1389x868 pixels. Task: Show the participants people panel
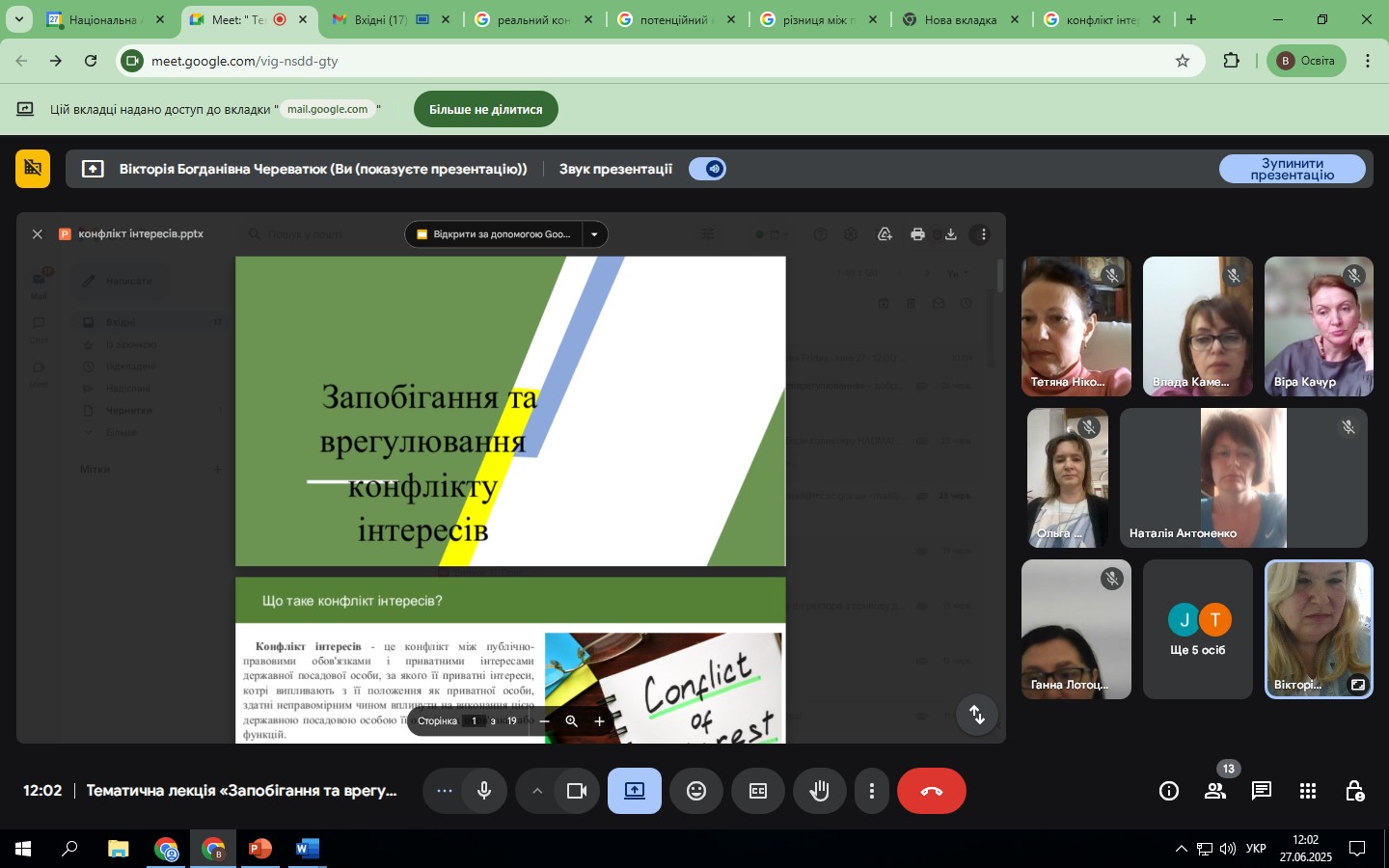pos(1215,791)
